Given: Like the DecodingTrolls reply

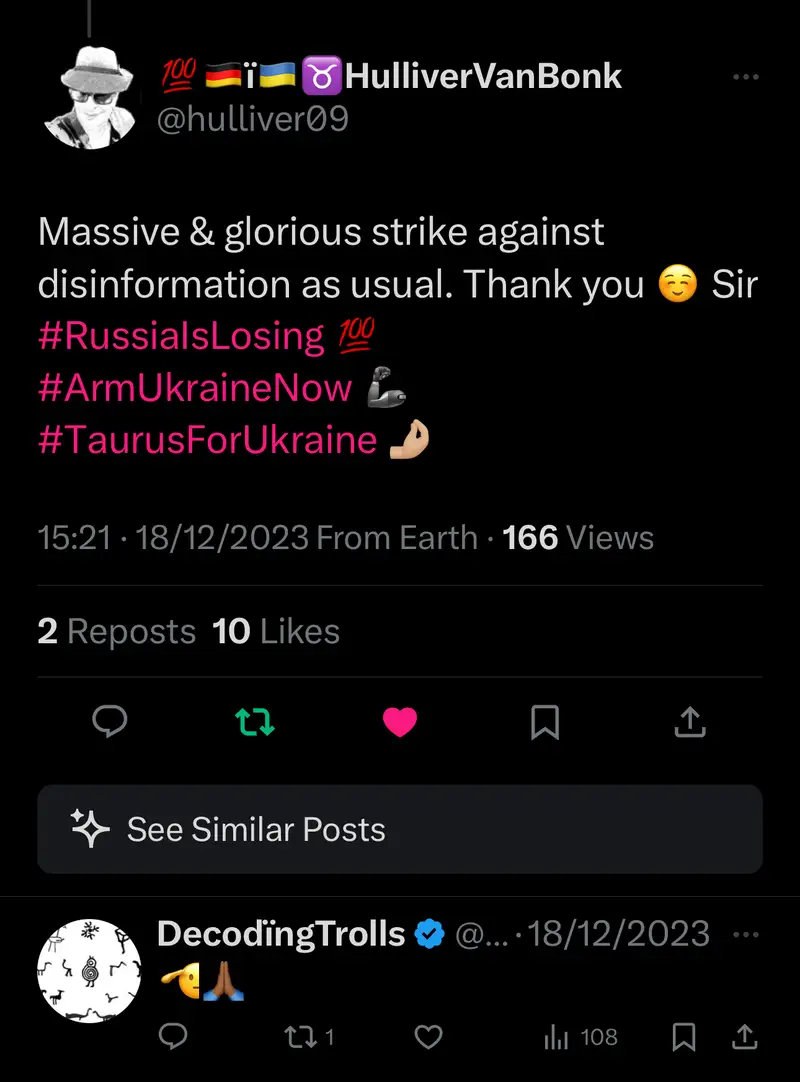Looking at the screenshot, I should coord(428,1038).
